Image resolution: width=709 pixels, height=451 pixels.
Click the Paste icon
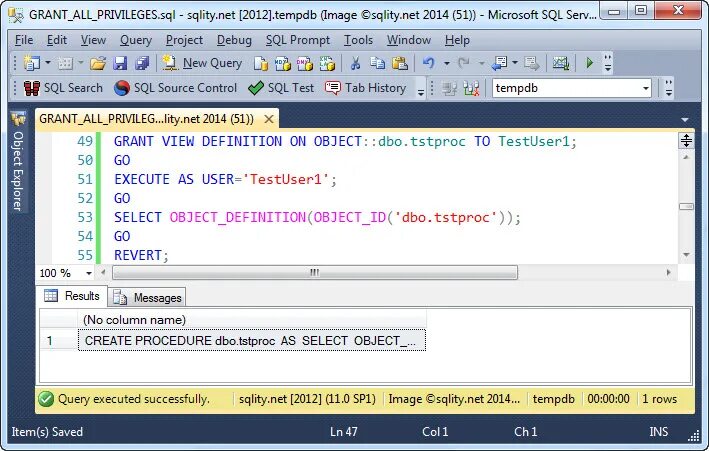(x=400, y=63)
